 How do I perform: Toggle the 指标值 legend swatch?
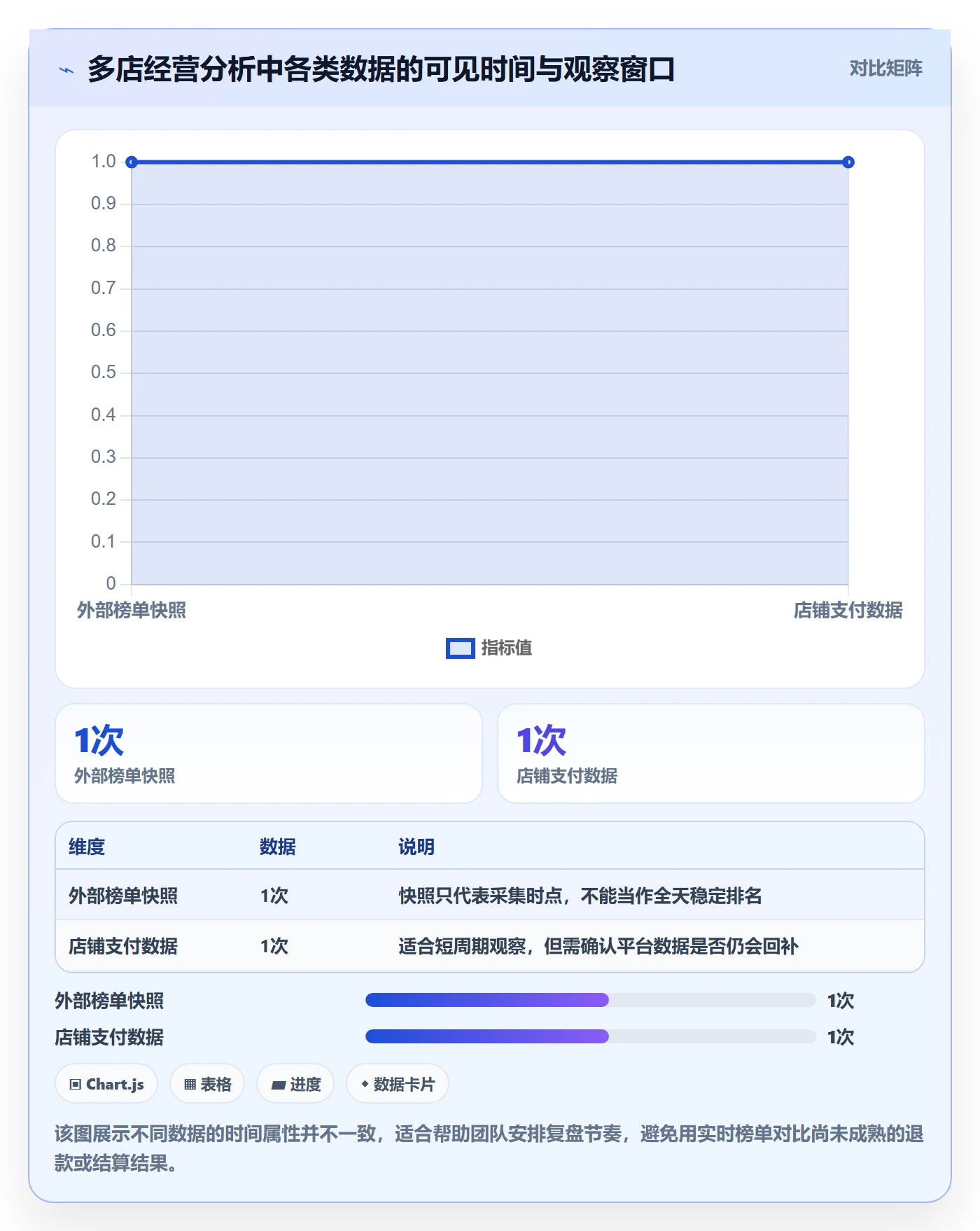point(461,648)
